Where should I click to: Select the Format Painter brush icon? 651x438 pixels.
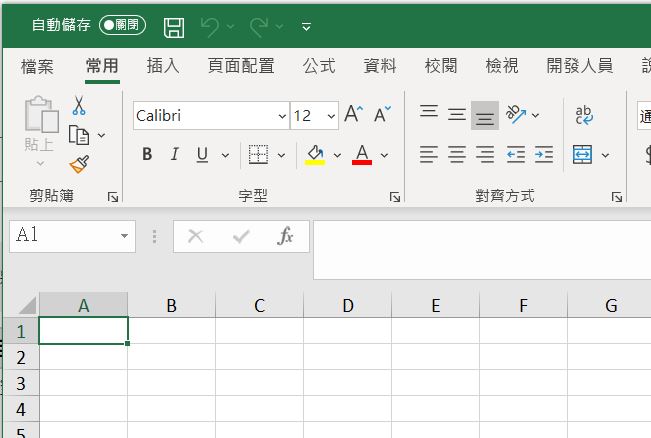(x=79, y=164)
